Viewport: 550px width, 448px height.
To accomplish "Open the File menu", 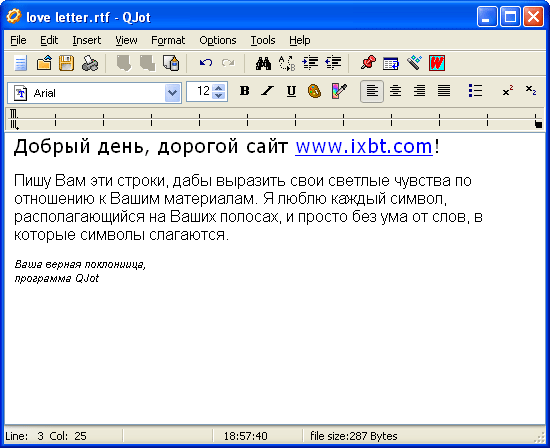I will click(x=18, y=40).
